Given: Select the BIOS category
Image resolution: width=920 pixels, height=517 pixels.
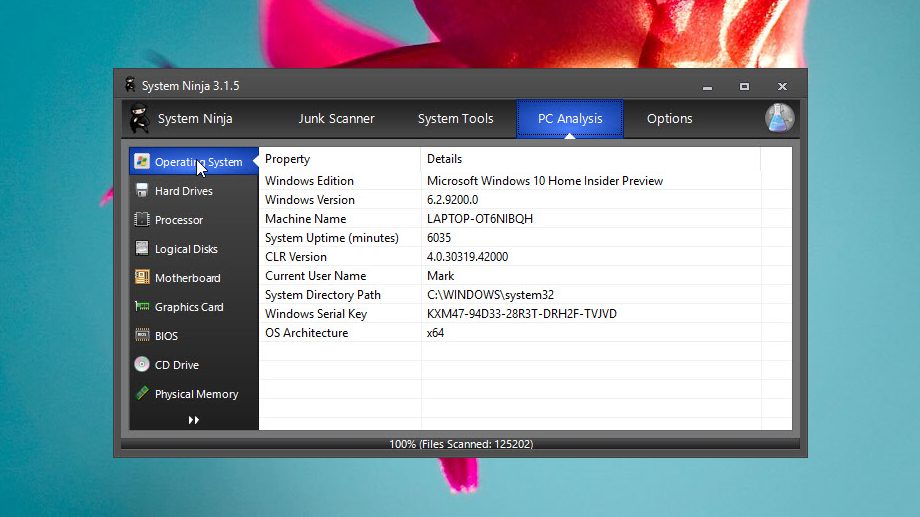Looking at the screenshot, I should (x=194, y=336).
